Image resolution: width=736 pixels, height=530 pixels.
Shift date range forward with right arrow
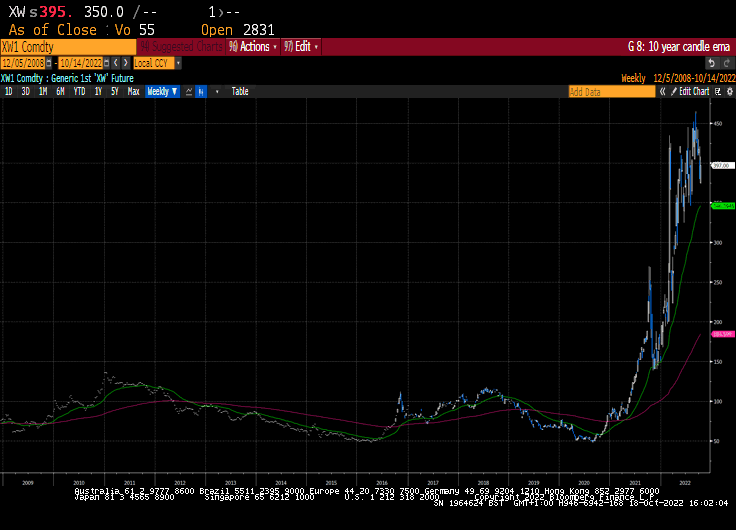pos(125,63)
